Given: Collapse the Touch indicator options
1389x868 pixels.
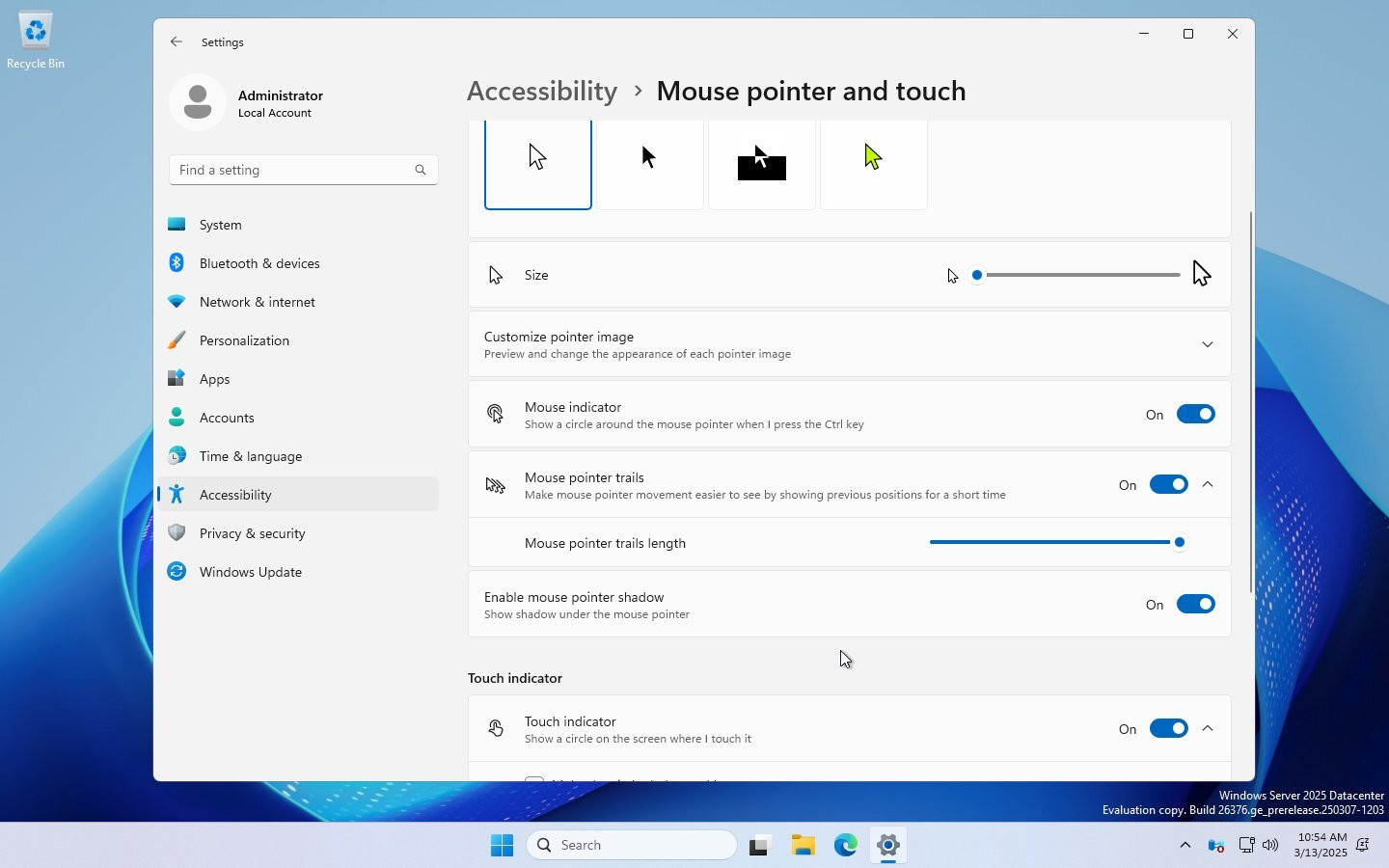Looking at the screenshot, I should coord(1208,729).
